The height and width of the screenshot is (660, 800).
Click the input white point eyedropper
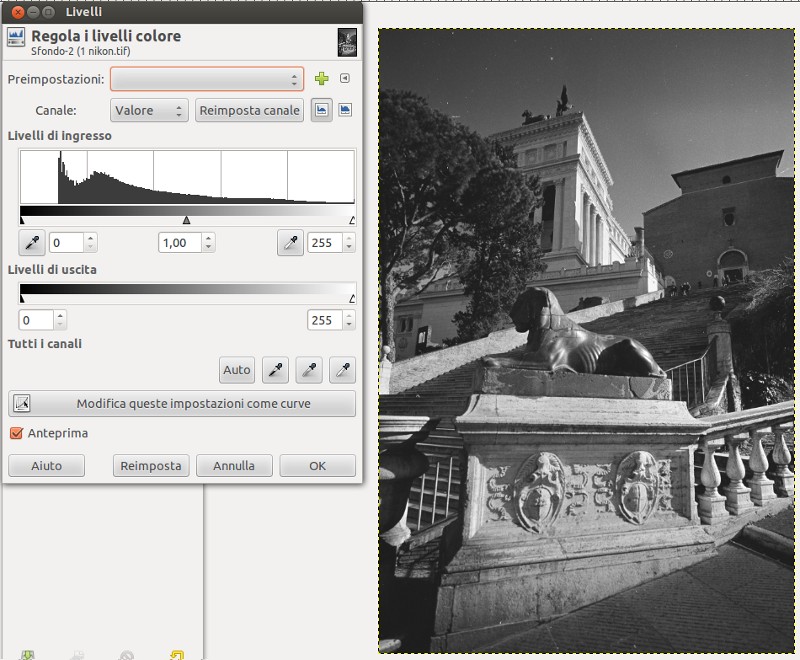[290, 242]
